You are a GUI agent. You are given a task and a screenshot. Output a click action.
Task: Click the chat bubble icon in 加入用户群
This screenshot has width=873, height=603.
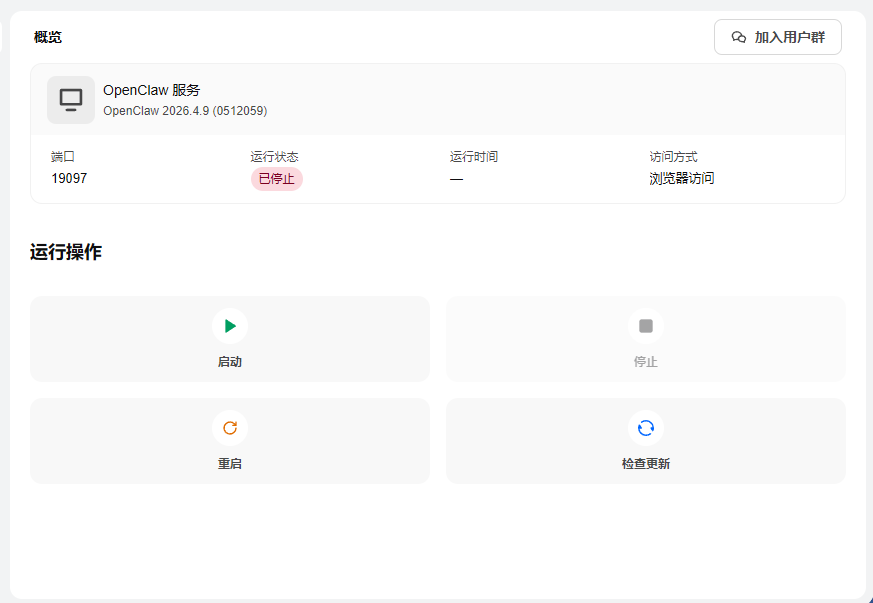click(739, 37)
